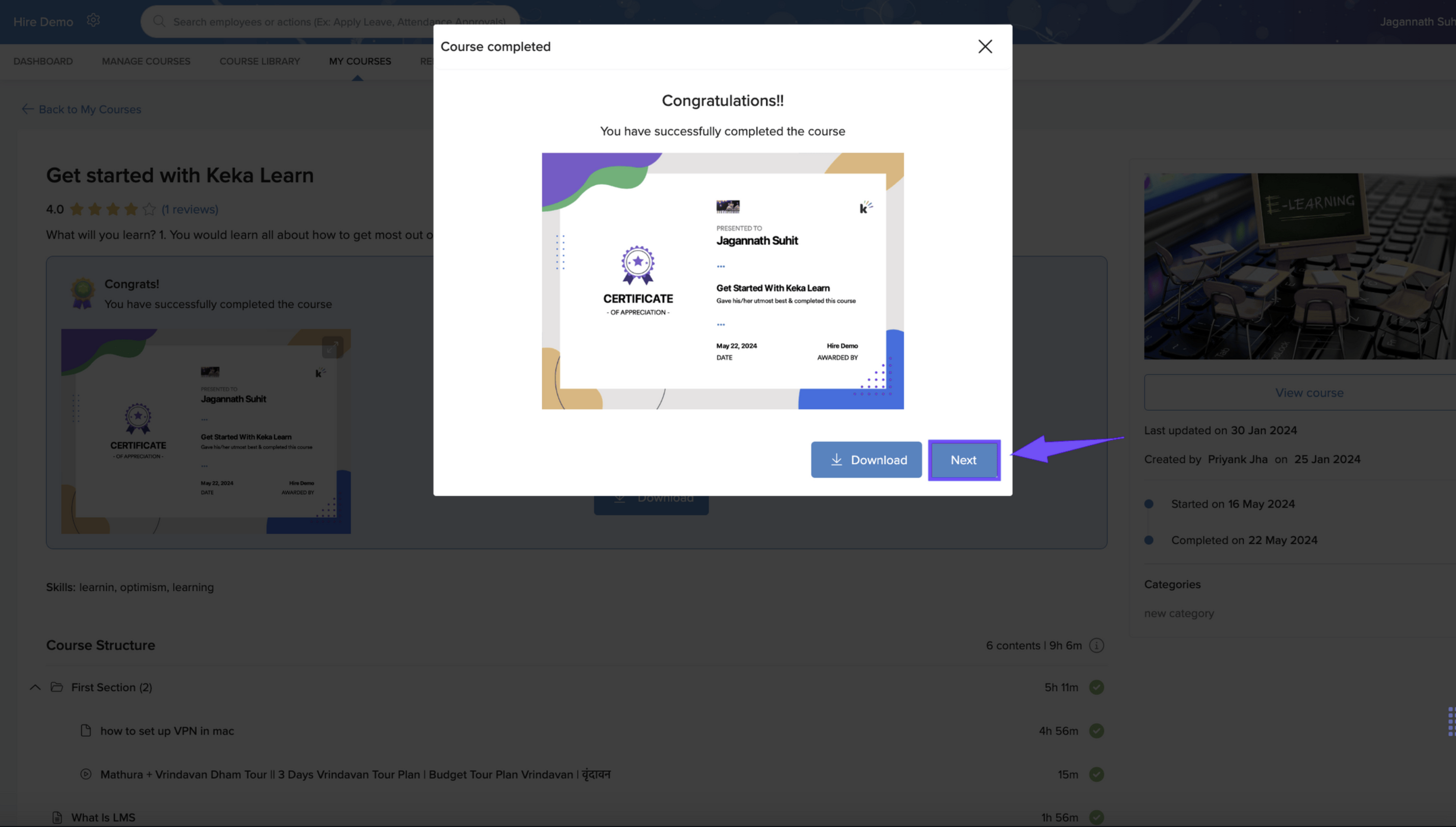This screenshot has height=827, width=1456.
Task: Open the Jagannath Suhit profile menu
Action: click(x=1417, y=21)
